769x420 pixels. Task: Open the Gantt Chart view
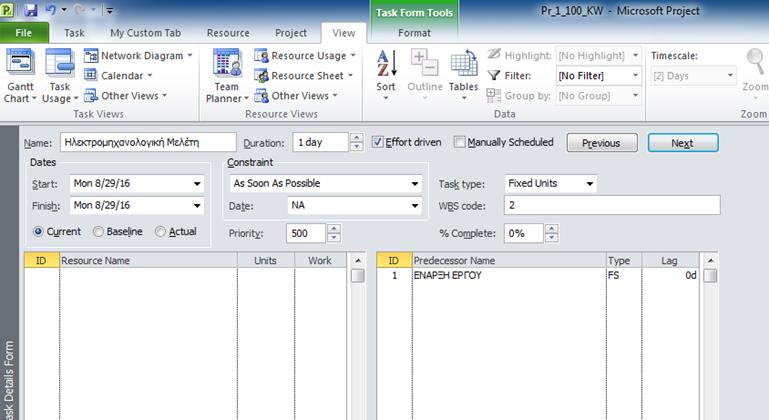point(20,76)
